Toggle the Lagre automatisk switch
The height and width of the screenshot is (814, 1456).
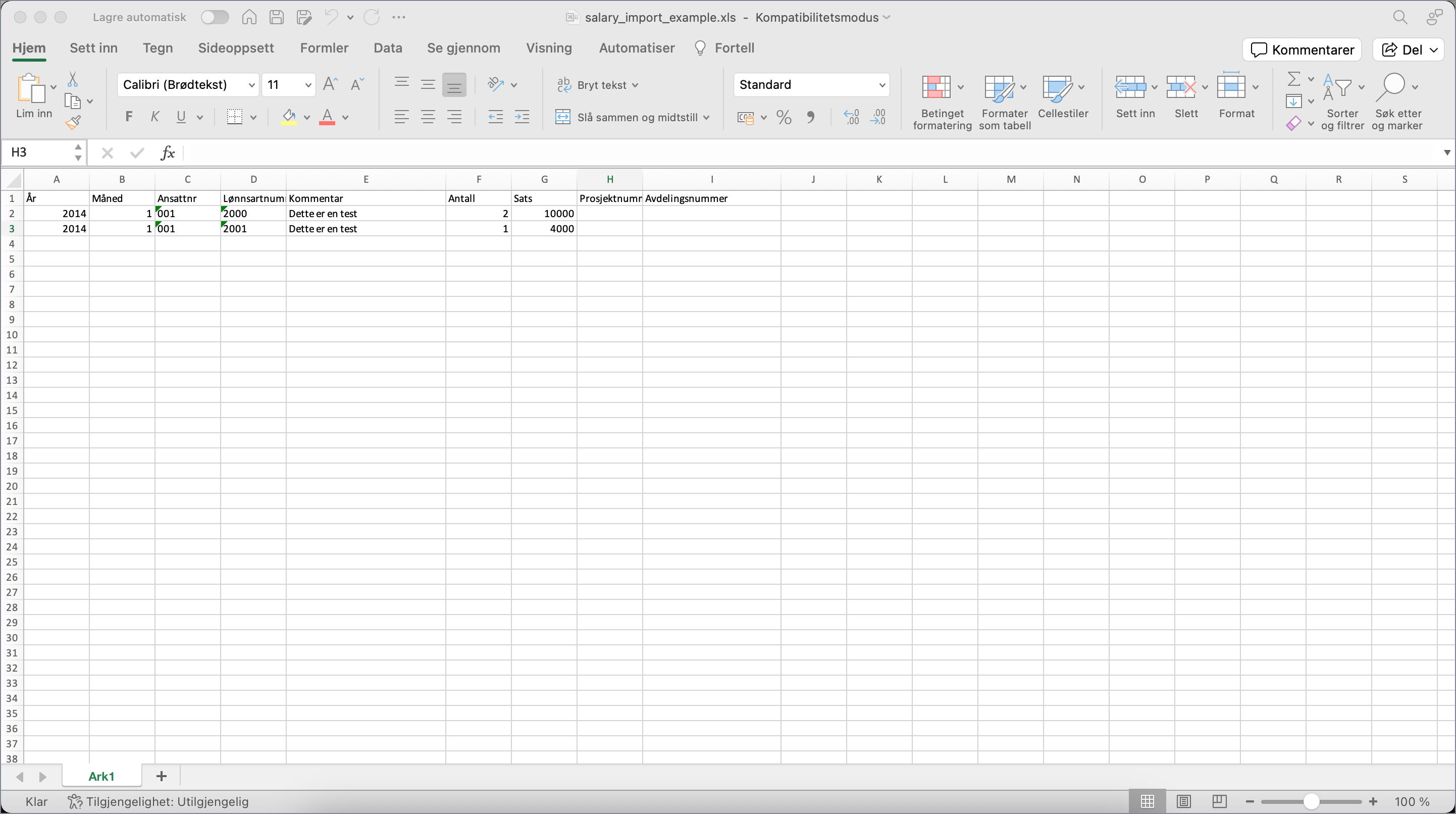[215, 17]
